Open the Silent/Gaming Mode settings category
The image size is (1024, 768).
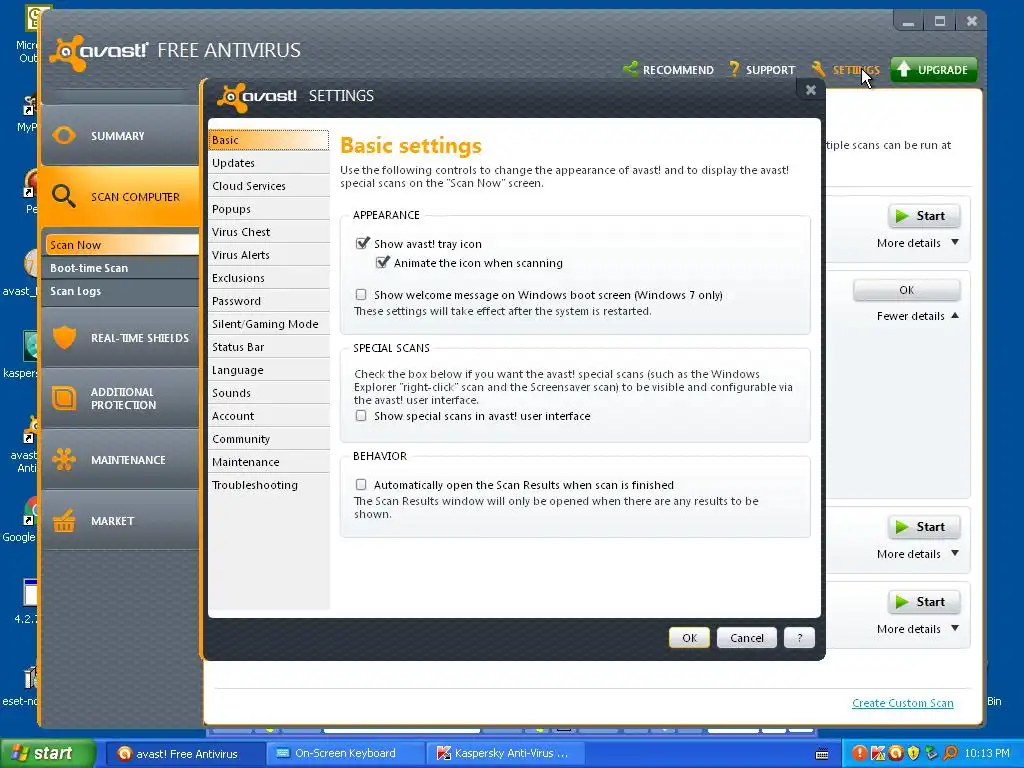268,324
